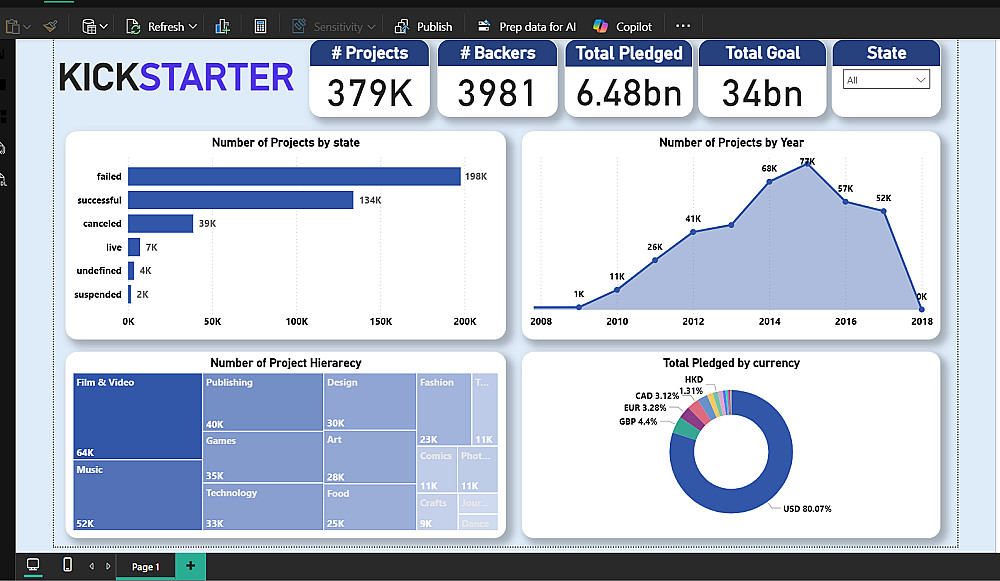Click 'Number of Project Hierarecy' title
This screenshot has width=1000, height=581.
(286, 363)
